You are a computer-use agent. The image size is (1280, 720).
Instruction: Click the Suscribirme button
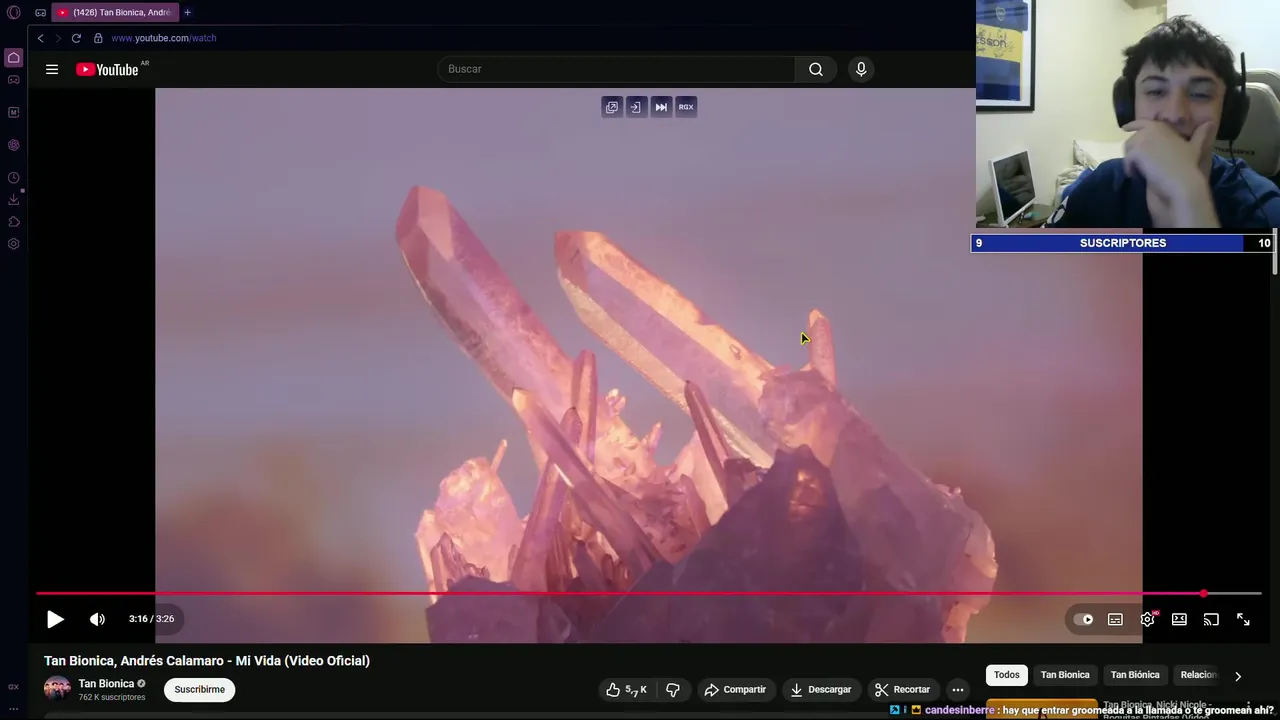coord(199,689)
